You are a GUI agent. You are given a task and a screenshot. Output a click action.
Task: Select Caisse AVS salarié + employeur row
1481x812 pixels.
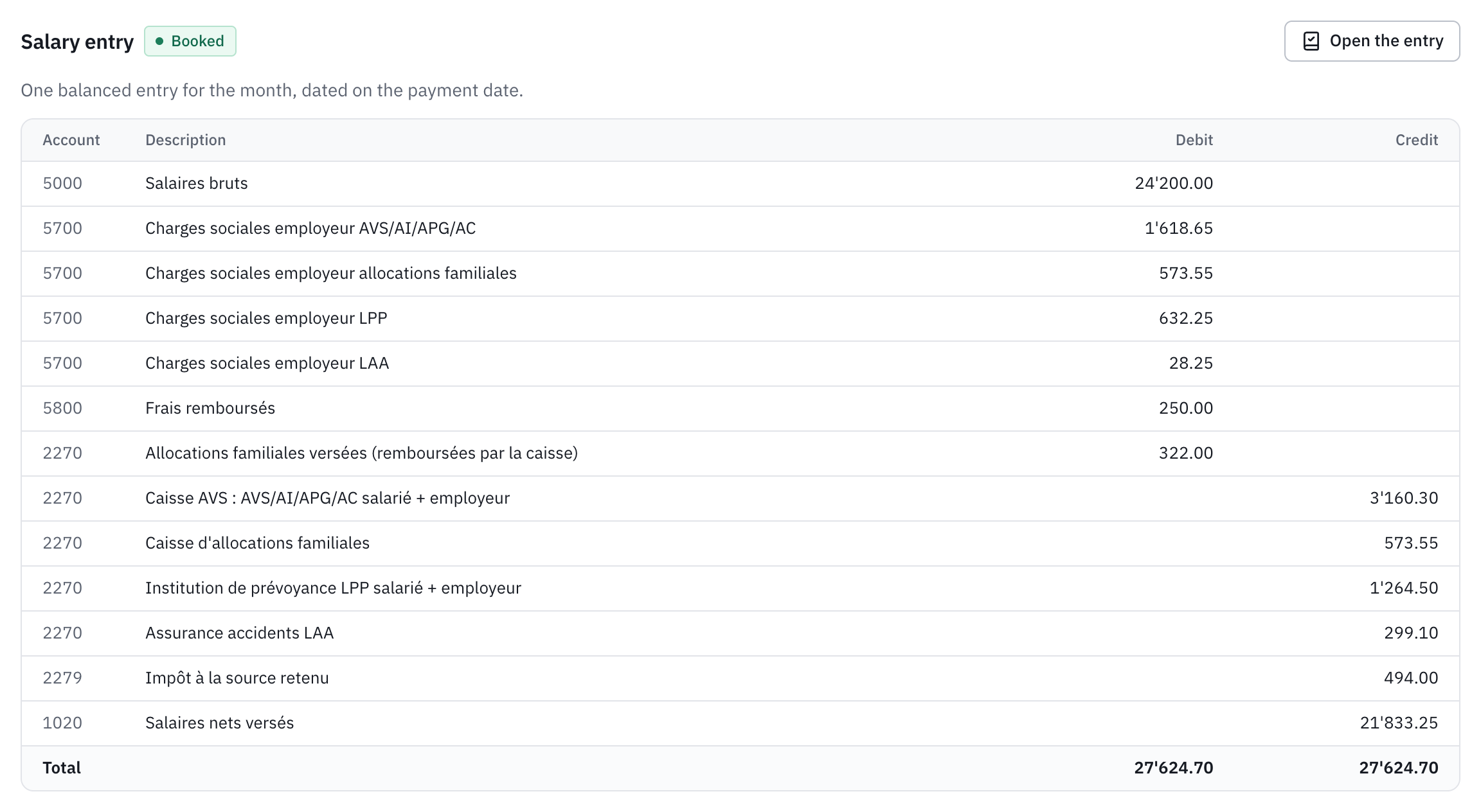[740, 498]
